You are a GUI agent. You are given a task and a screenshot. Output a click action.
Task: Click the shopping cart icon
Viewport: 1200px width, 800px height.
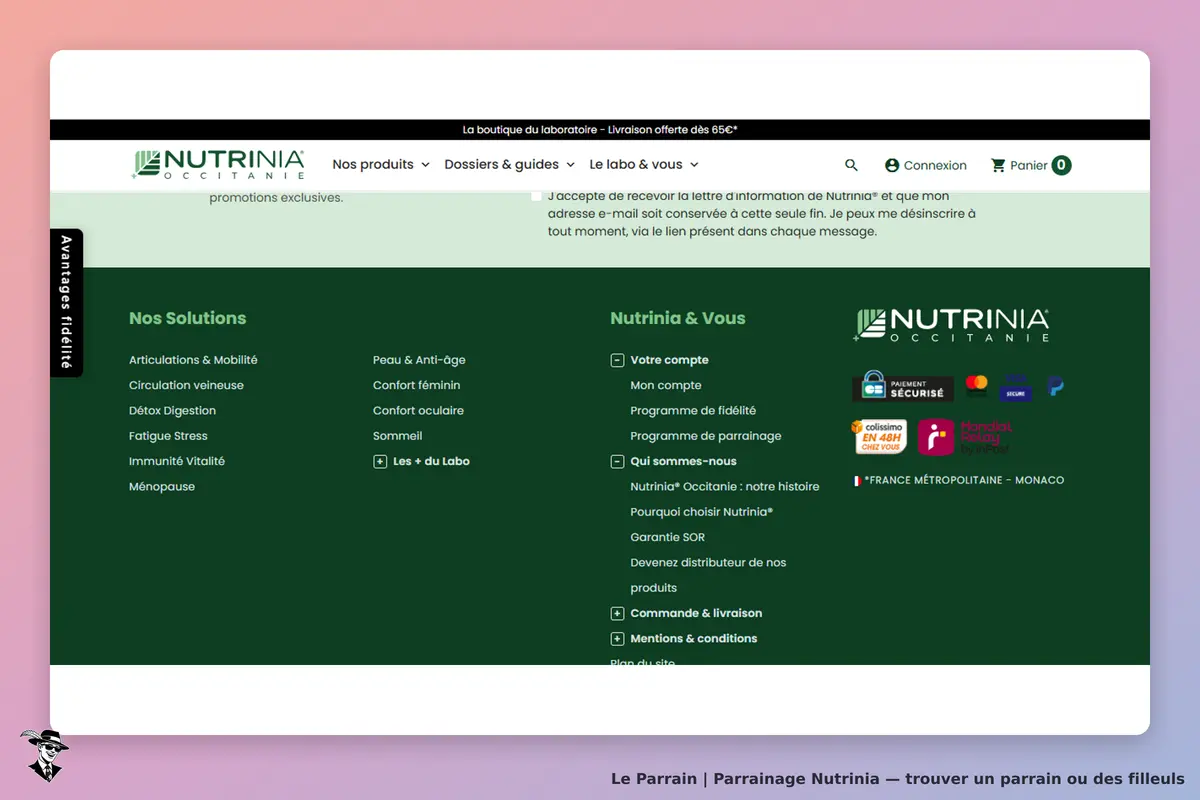998,165
